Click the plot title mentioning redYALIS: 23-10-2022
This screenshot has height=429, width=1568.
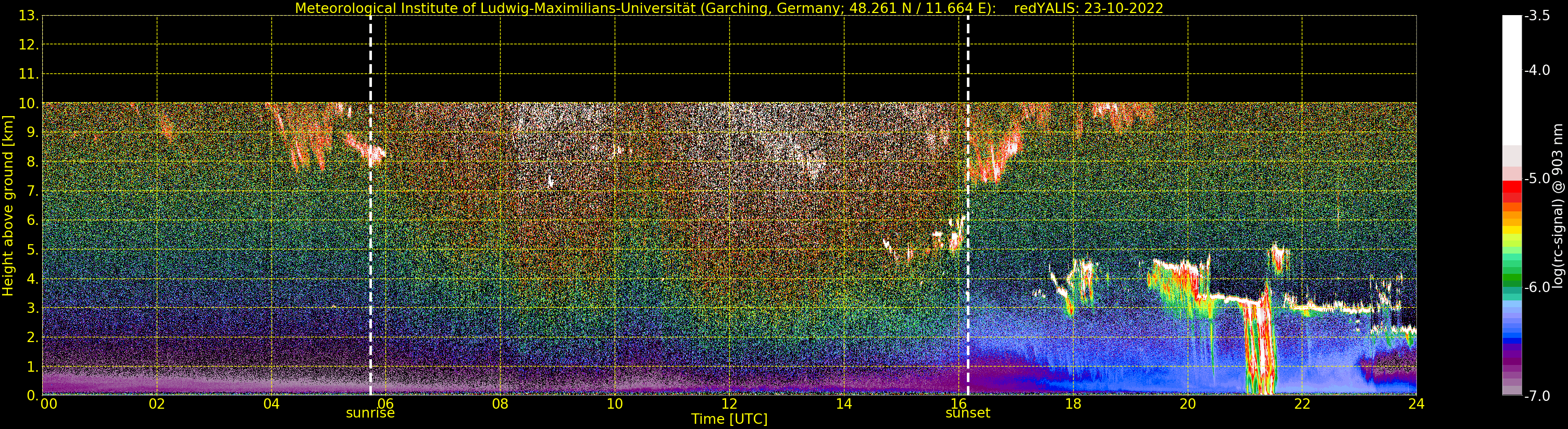(729, 8)
